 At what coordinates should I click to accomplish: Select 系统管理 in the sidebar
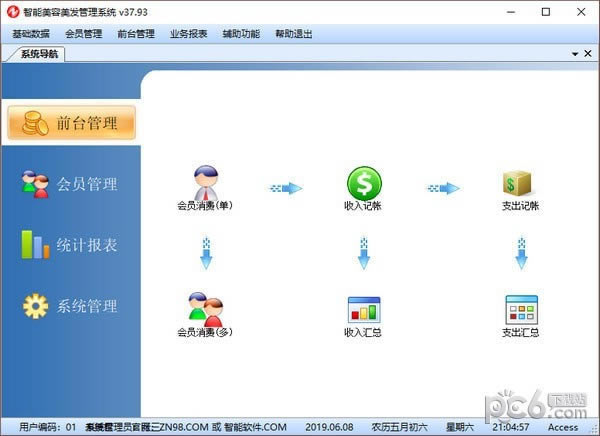pos(70,306)
